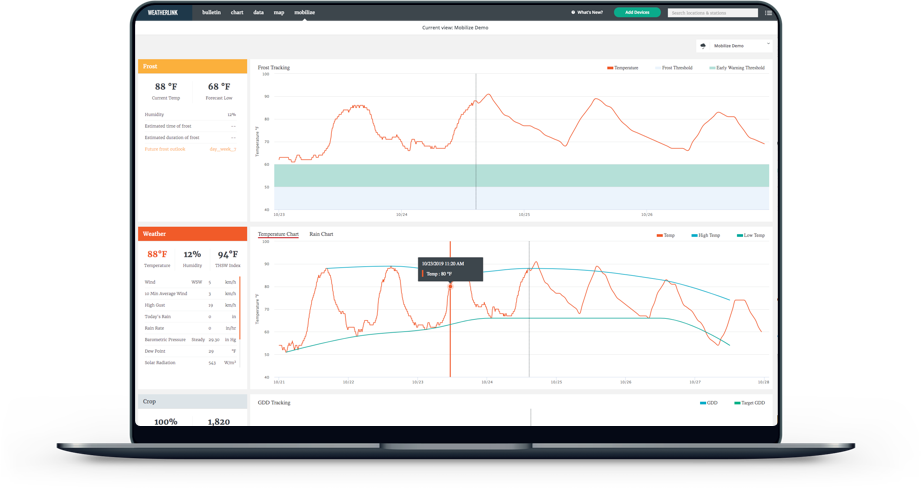Viewport: 921px width, 488px height.
Task: Click the Estimated duration of frost row
Action: (190, 137)
